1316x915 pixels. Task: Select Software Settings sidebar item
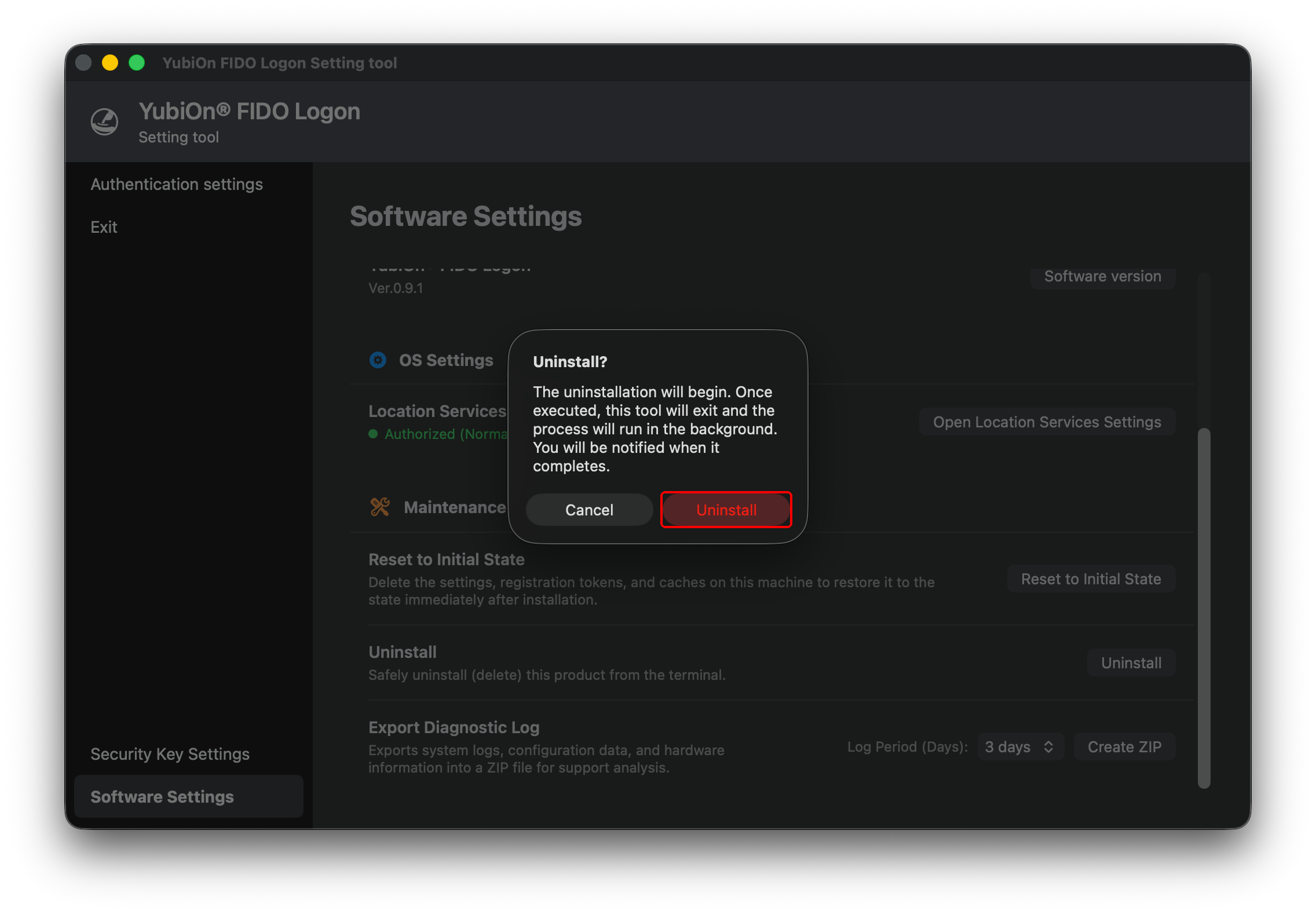(189, 796)
